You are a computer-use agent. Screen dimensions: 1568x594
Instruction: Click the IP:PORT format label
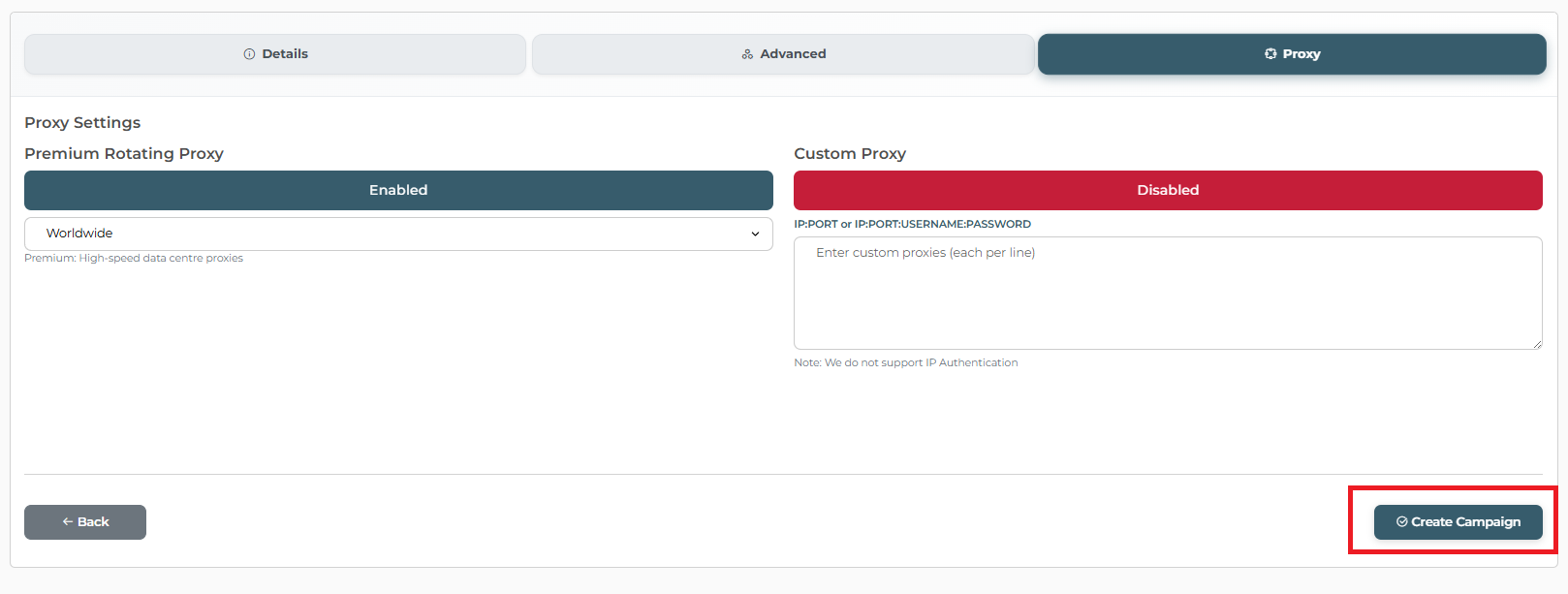[912, 224]
